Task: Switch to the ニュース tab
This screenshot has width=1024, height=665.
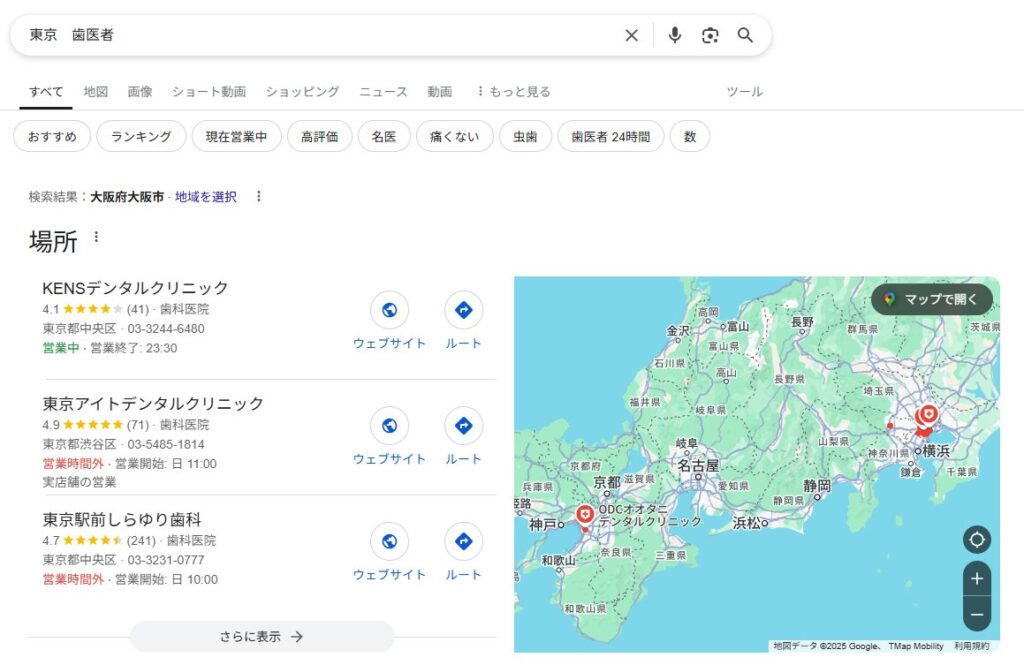Action: [383, 91]
